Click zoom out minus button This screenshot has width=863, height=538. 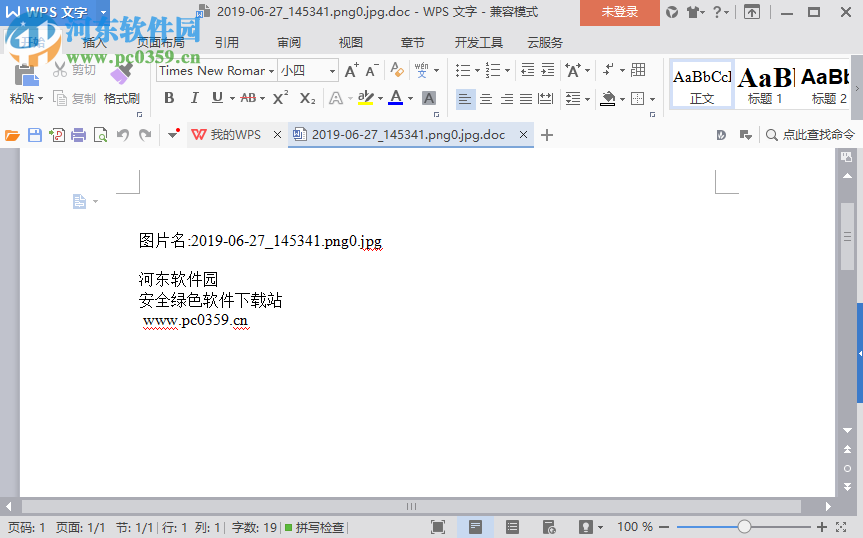tap(664, 528)
